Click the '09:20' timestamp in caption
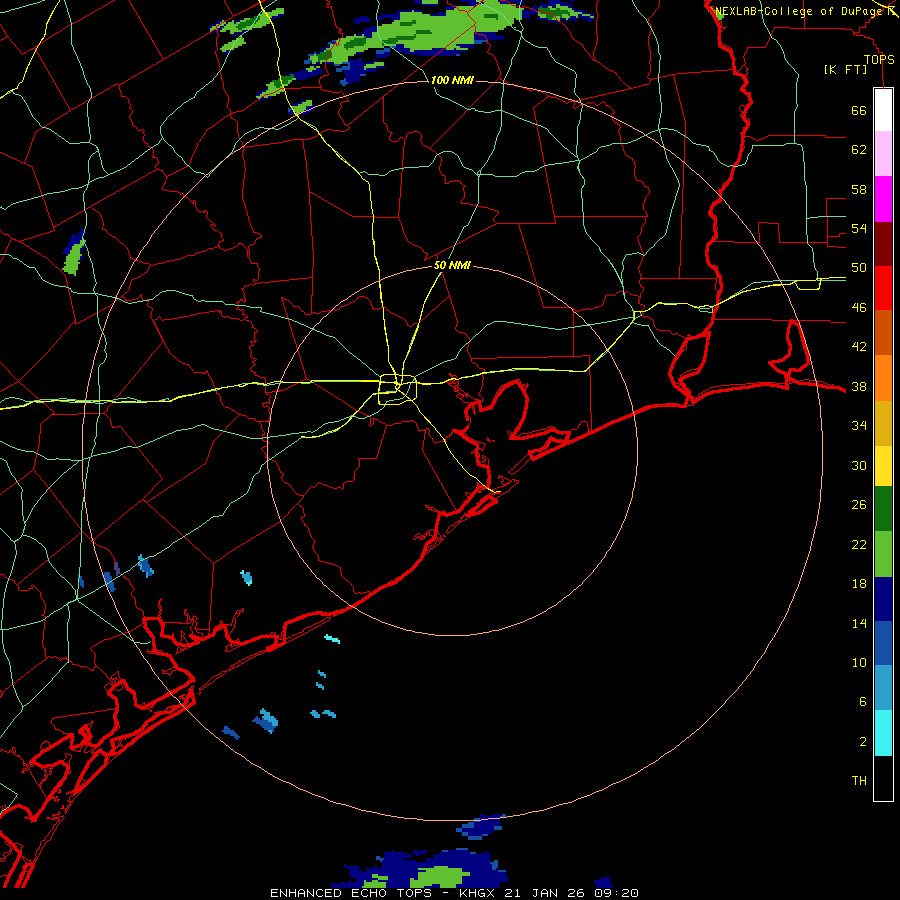The image size is (900, 900). (x=618, y=893)
